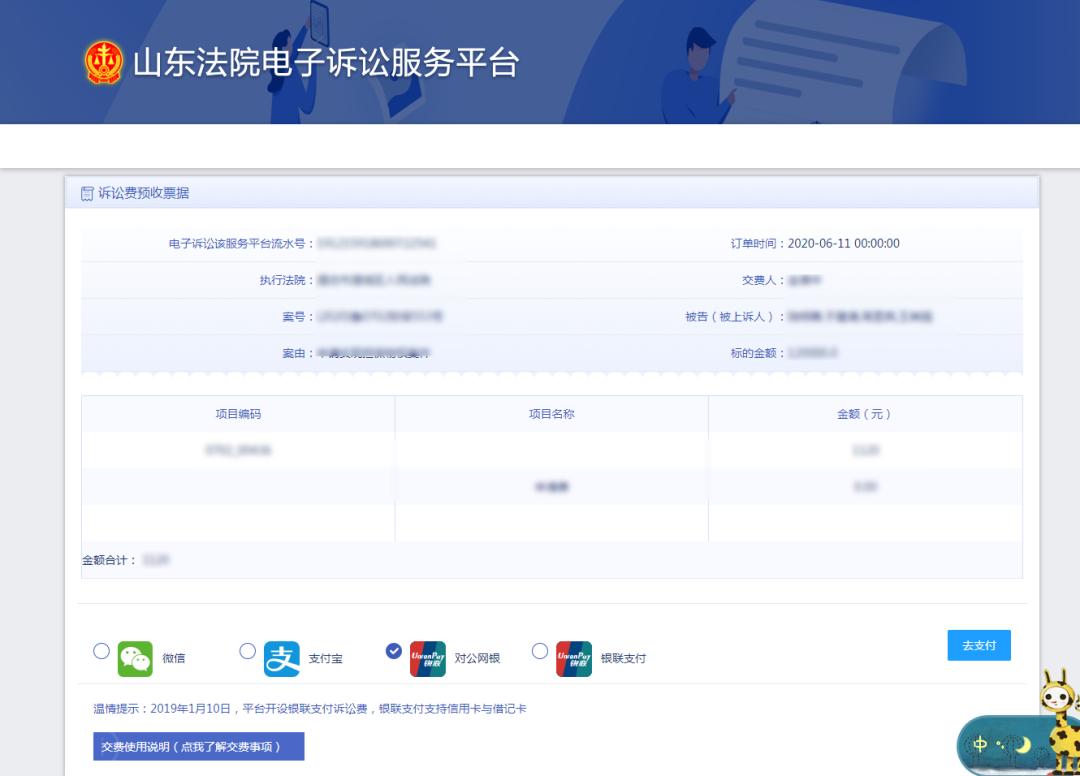Select the 微信 payment radio button
Image resolution: width=1080 pixels, height=776 pixels.
(101, 651)
